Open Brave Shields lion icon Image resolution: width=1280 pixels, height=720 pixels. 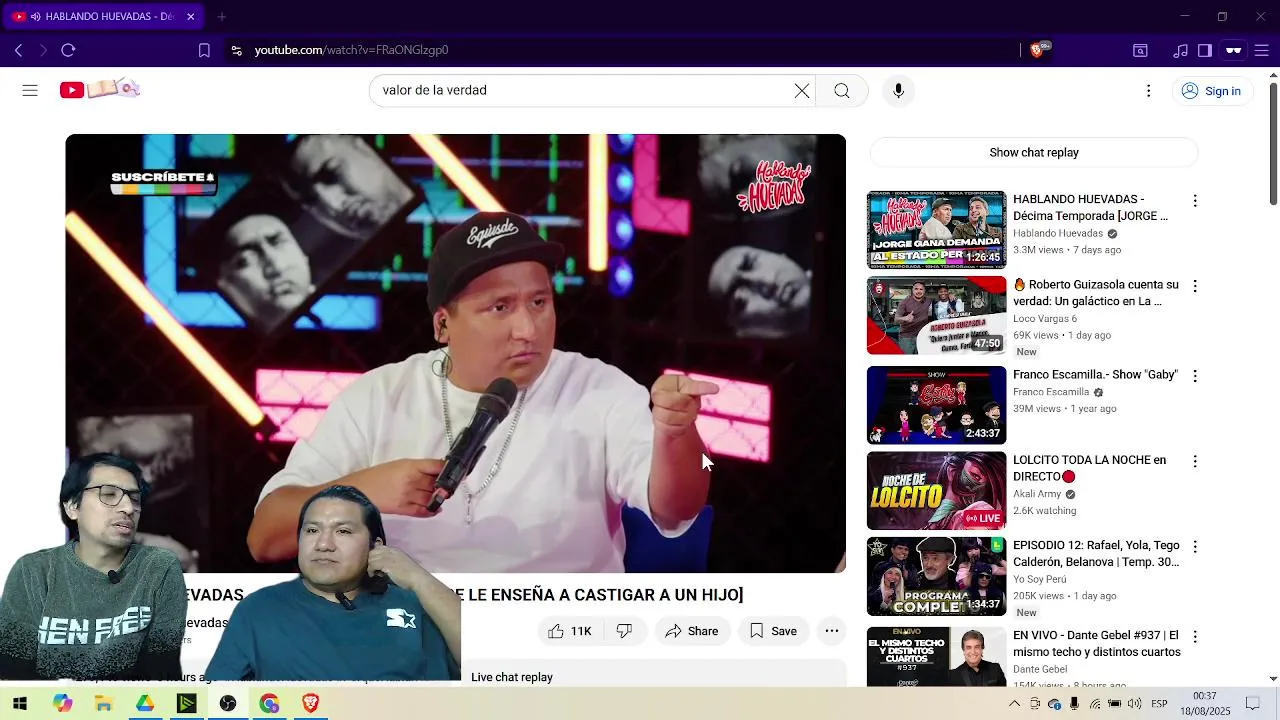click(x=1038, y=50)
